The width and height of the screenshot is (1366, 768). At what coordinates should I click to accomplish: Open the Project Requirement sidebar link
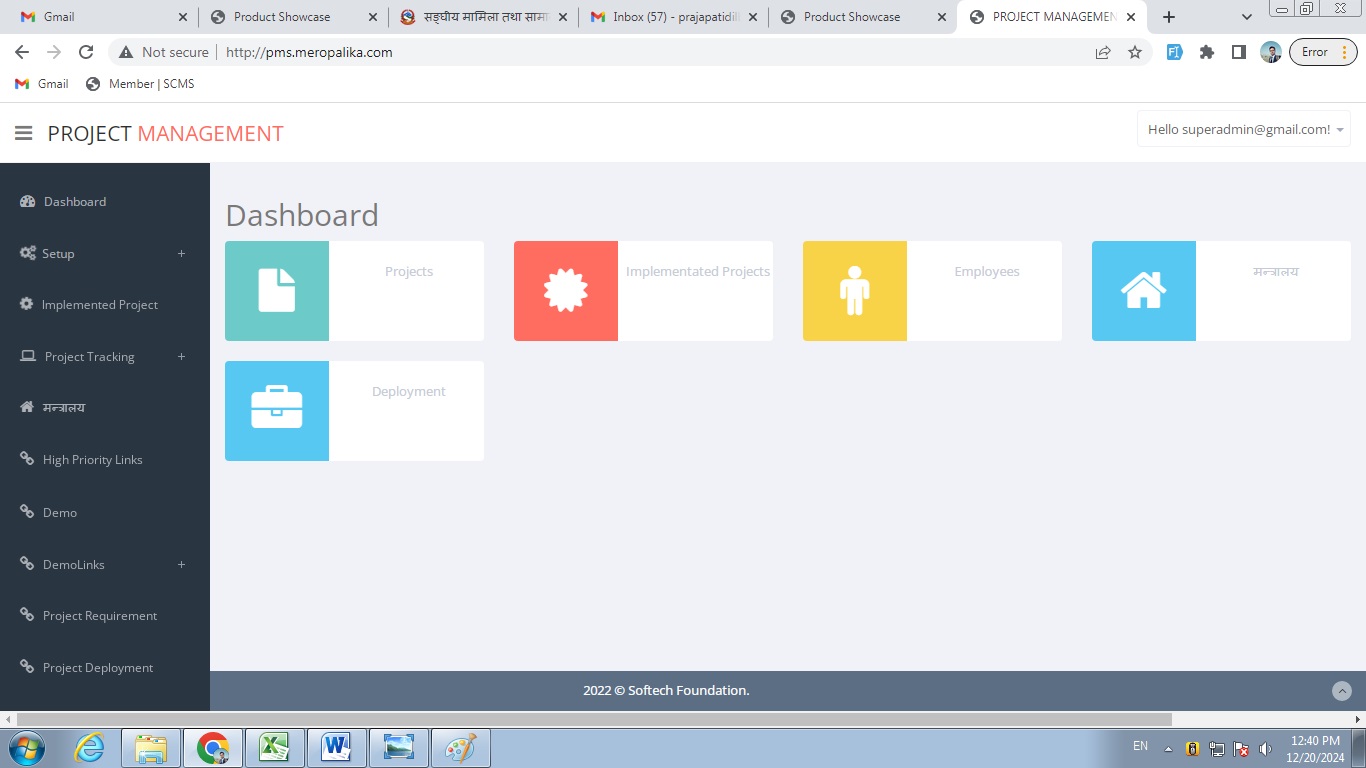point(99,616)
